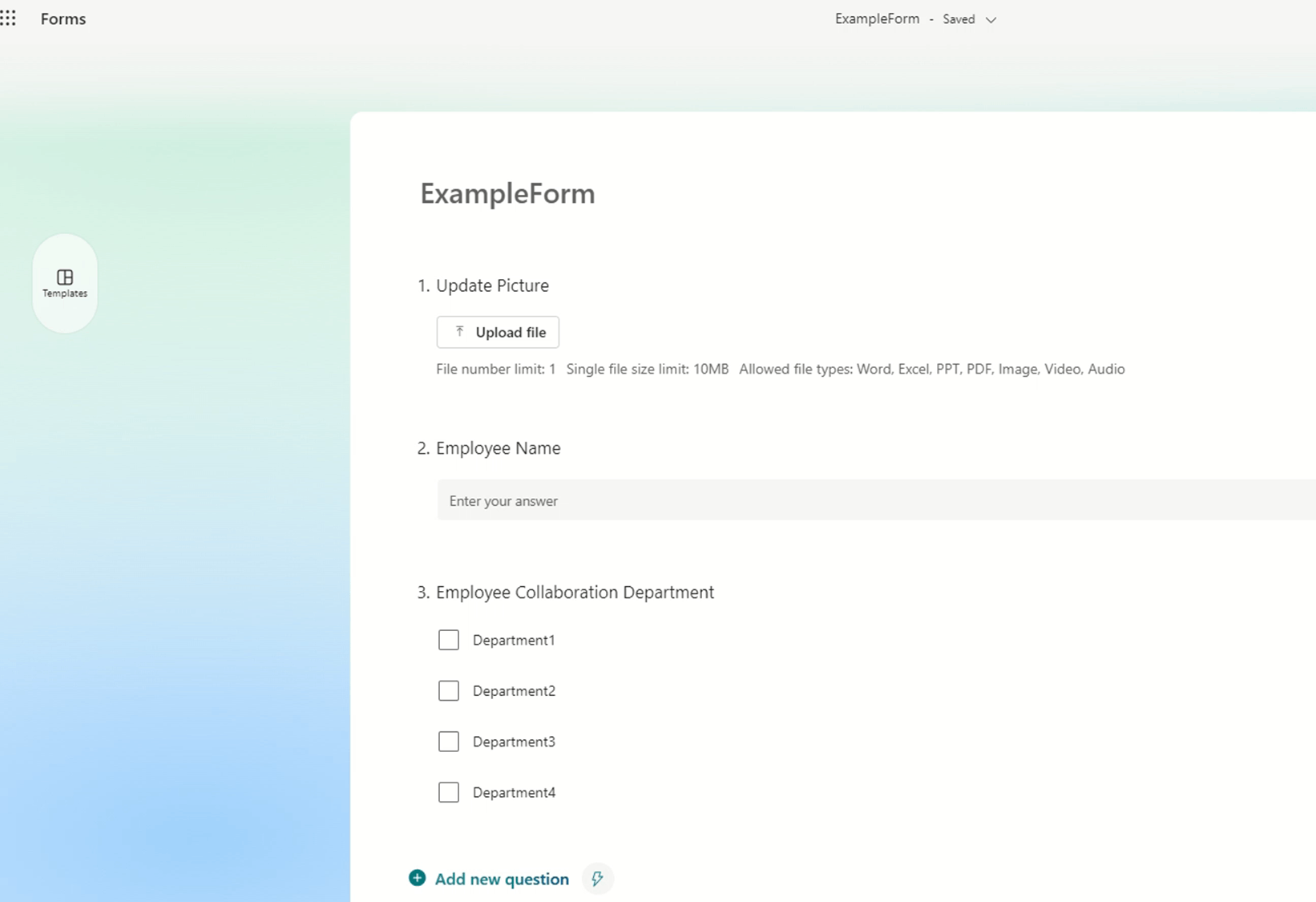Click the 'Department4' option label
This screenshot has width=1316, height=902.
click(x=514, y=792)
